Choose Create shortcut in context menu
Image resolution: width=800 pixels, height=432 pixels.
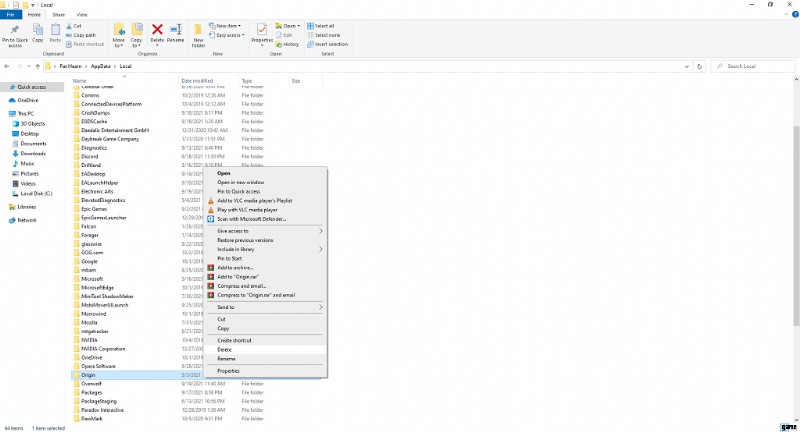pos(265,341)
